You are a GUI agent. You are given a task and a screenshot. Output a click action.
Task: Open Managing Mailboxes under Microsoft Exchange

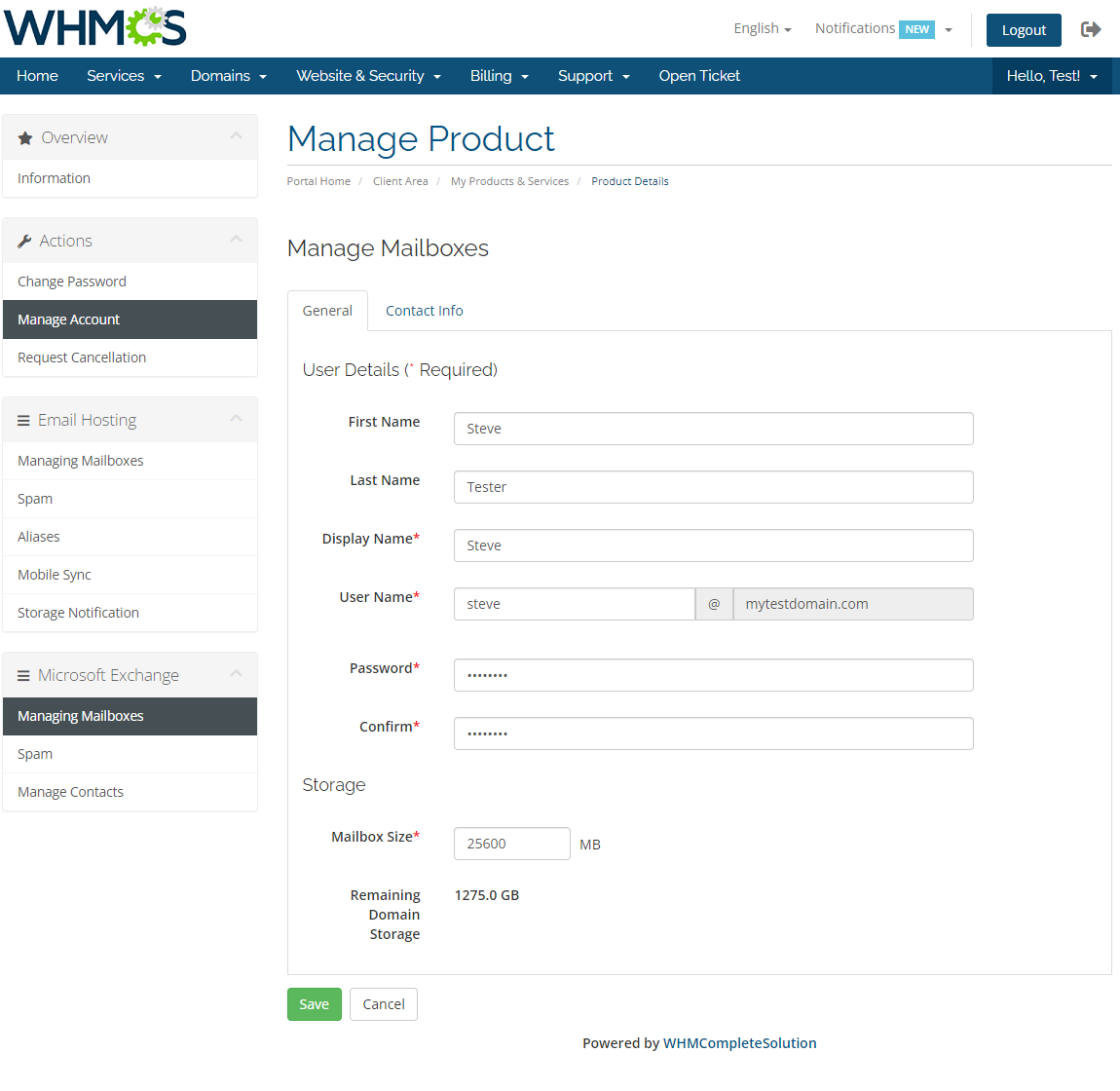(x=130, y=716)
